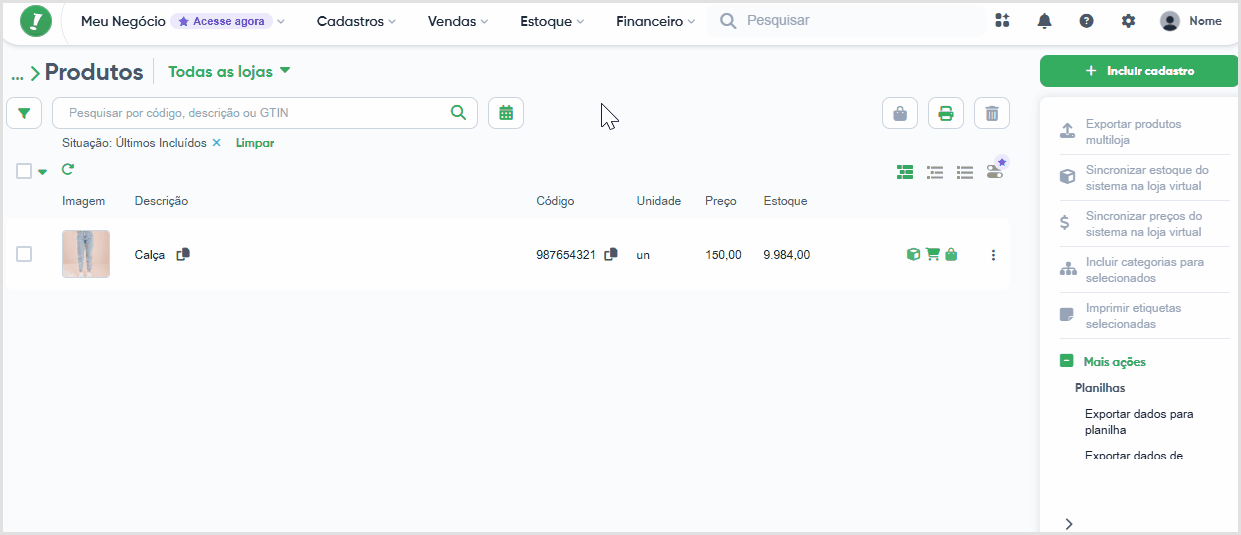Click the Preço column header
This screenshot has height=535, width=1241.
tap(720, 201)
